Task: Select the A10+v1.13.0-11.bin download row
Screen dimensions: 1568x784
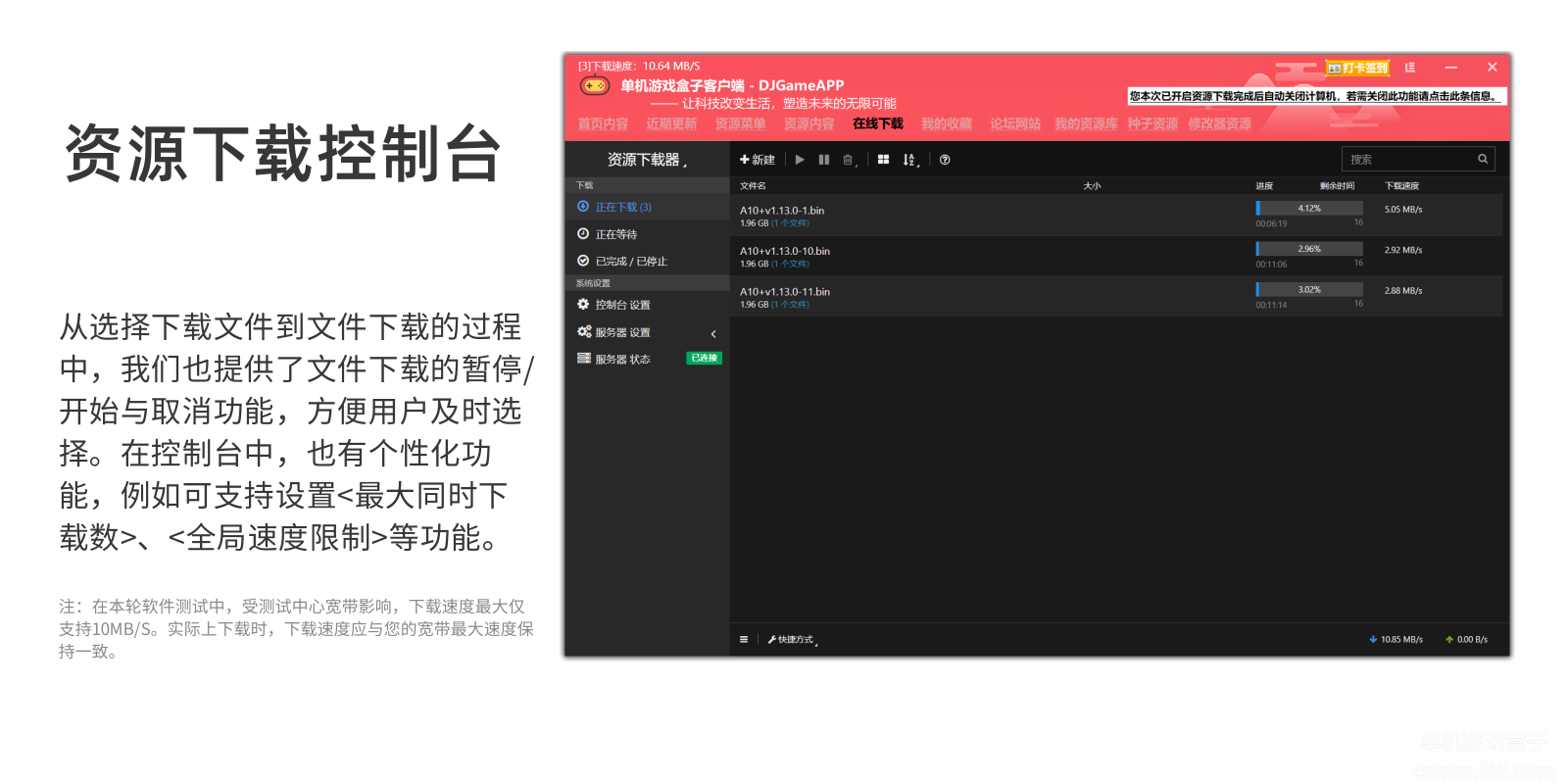Action: pyautogui.click(x=1116, y=297)
